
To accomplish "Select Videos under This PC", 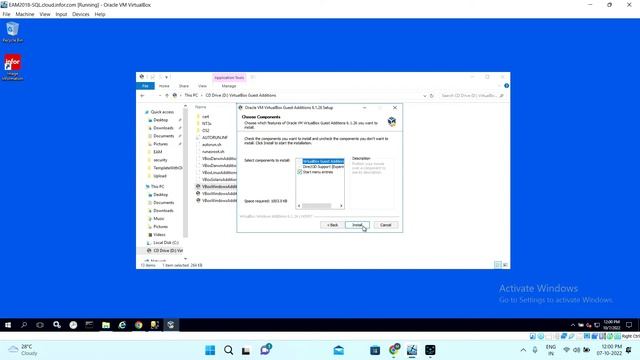I will (159, 235).
